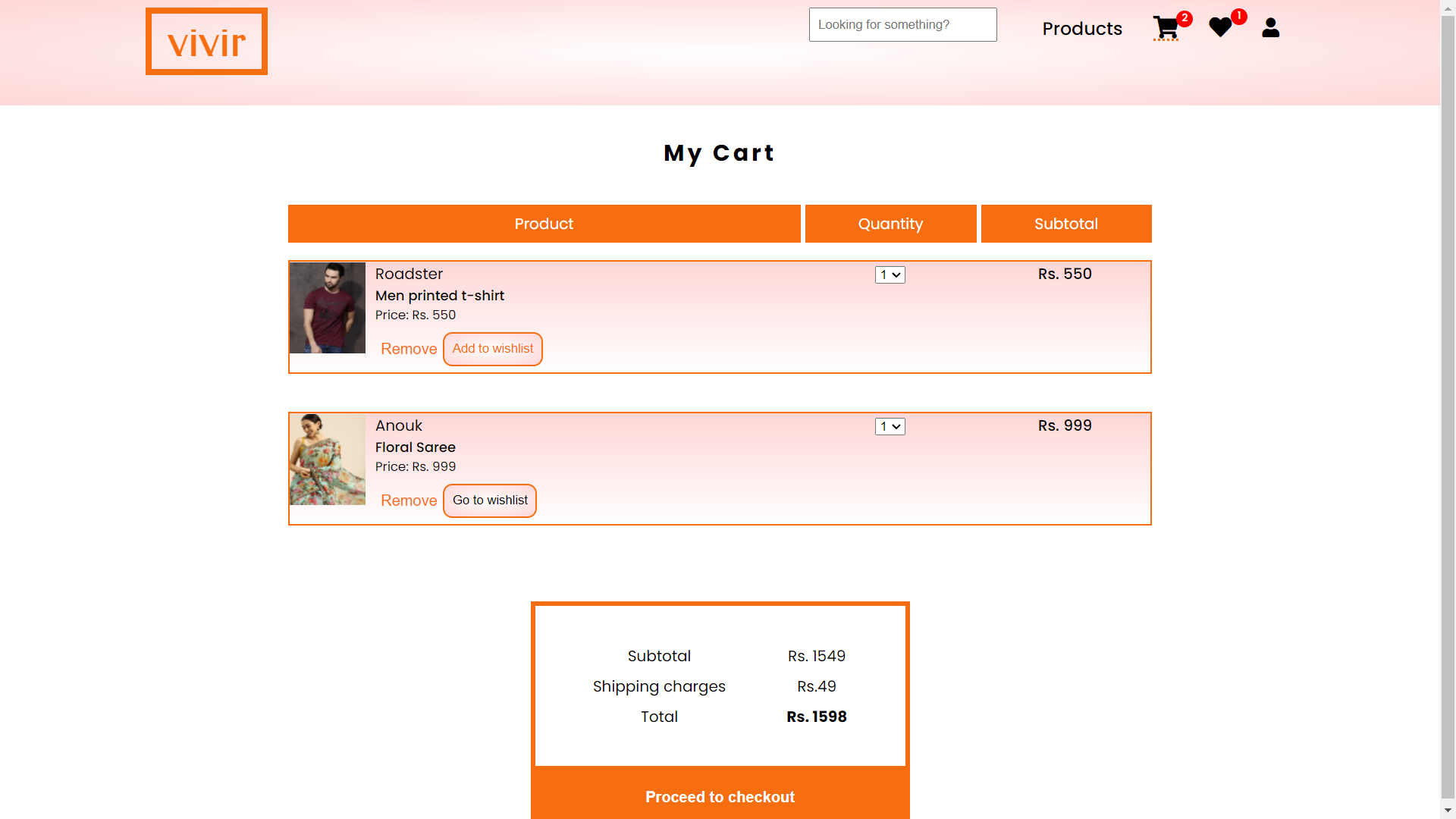Click the Subtotal column header
Screen dimensions: 1456x819
1066,224
